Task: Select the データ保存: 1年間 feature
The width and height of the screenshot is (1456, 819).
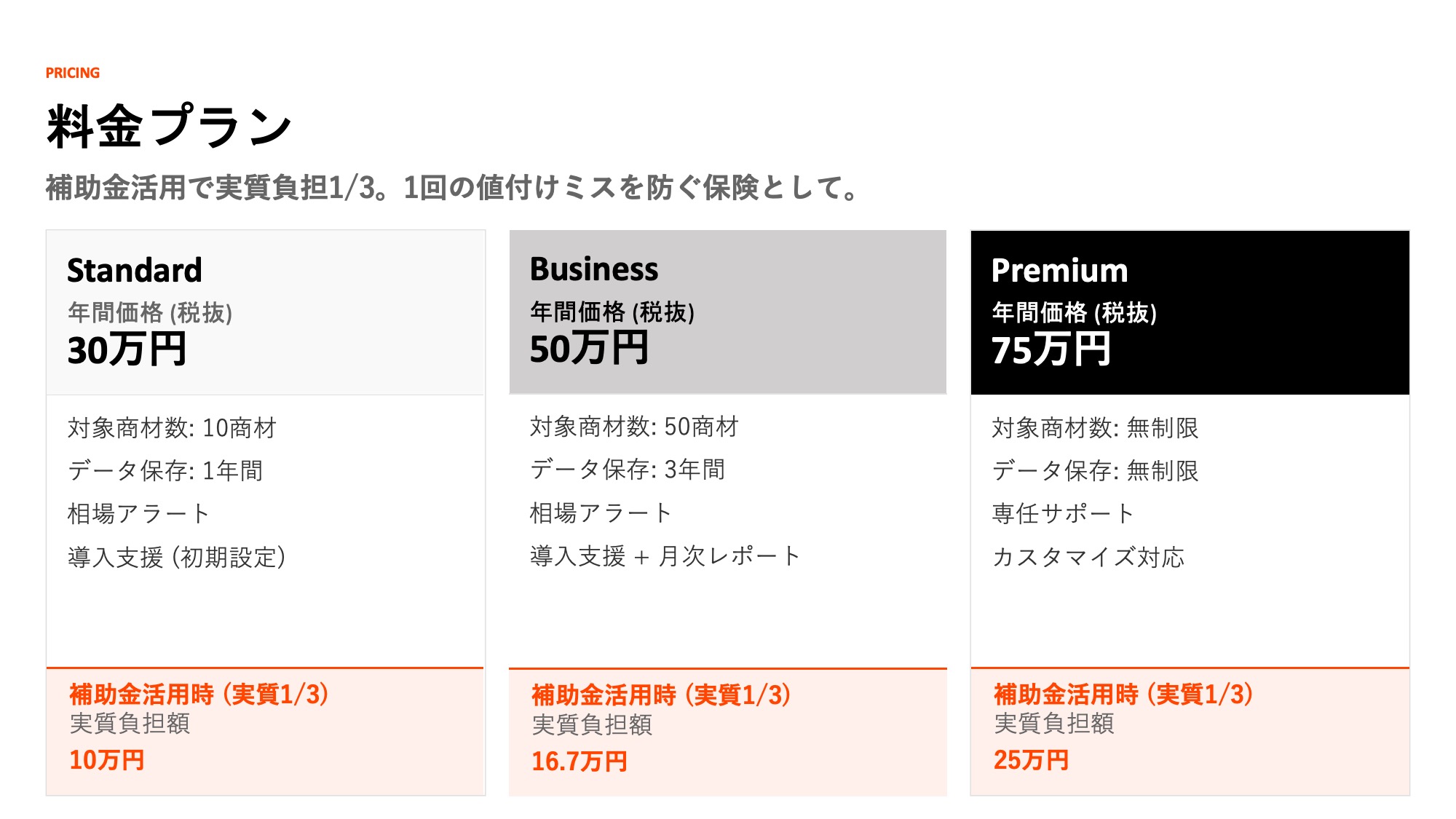Action: (x=165, y=471)
